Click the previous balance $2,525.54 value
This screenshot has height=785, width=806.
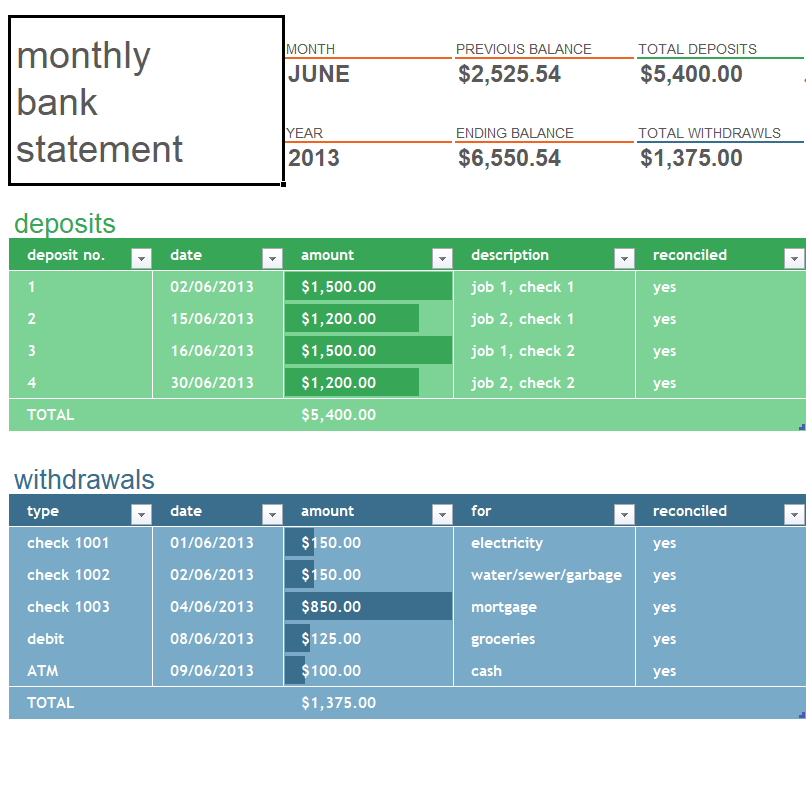pyautogui.click(x=509, y=74)
